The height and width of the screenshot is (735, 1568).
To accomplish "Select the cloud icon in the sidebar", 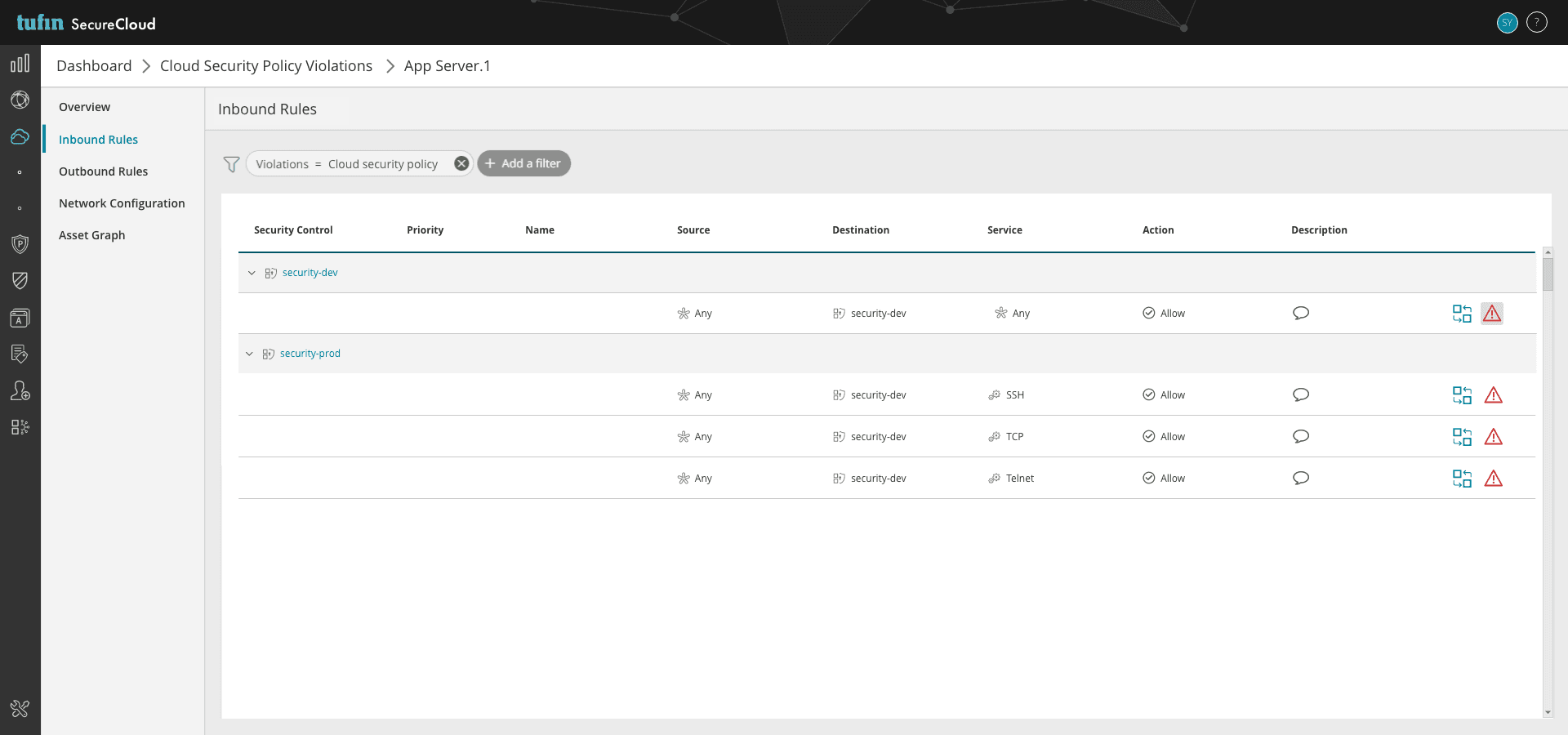I will coord(20,136).
